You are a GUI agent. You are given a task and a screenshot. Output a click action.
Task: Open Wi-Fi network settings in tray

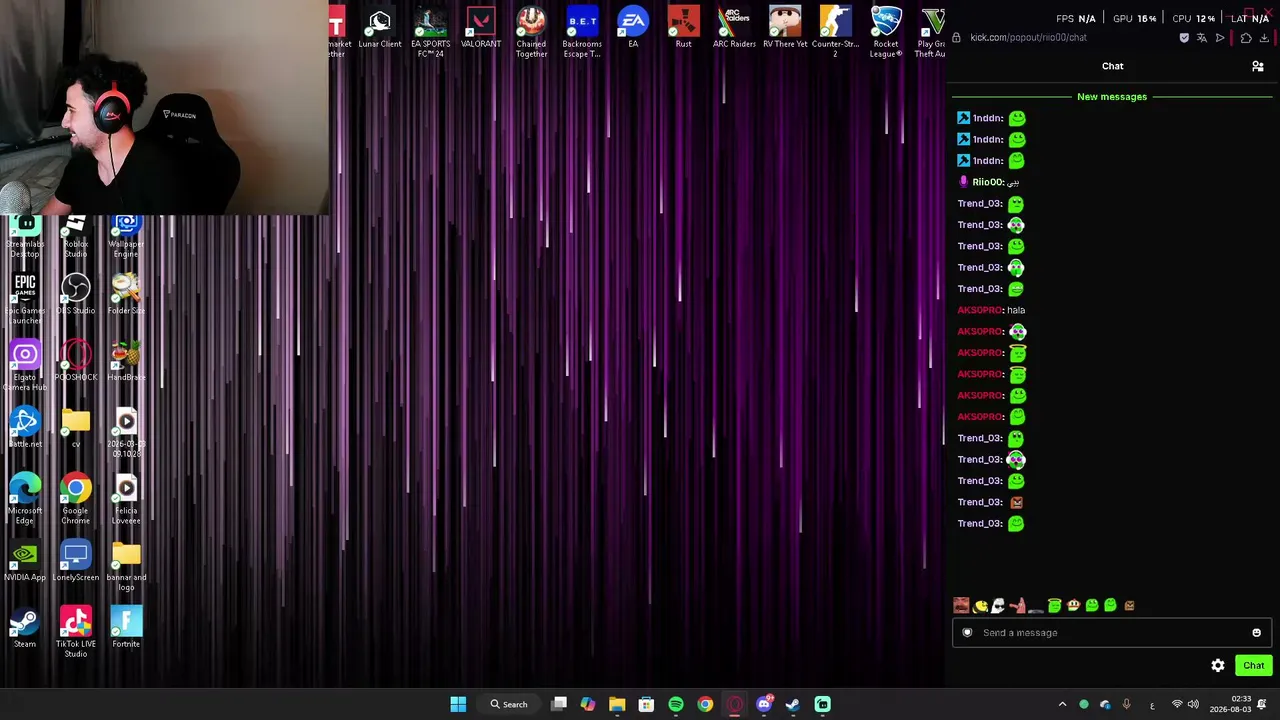pyautogui.click(x=1177, y=704)
